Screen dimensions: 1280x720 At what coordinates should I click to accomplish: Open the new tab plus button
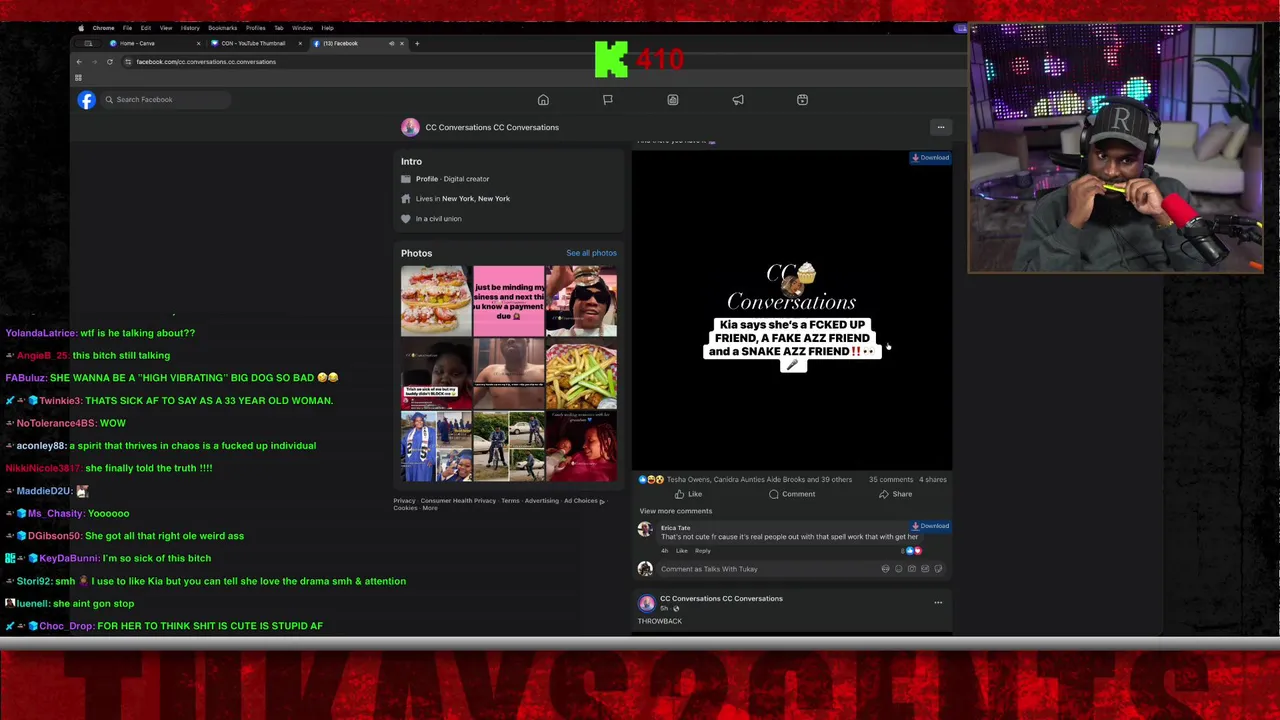click(417, 43)
